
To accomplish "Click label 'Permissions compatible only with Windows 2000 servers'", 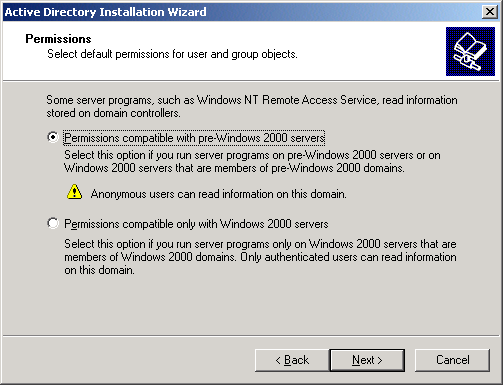I will click(x=196, y=224).
